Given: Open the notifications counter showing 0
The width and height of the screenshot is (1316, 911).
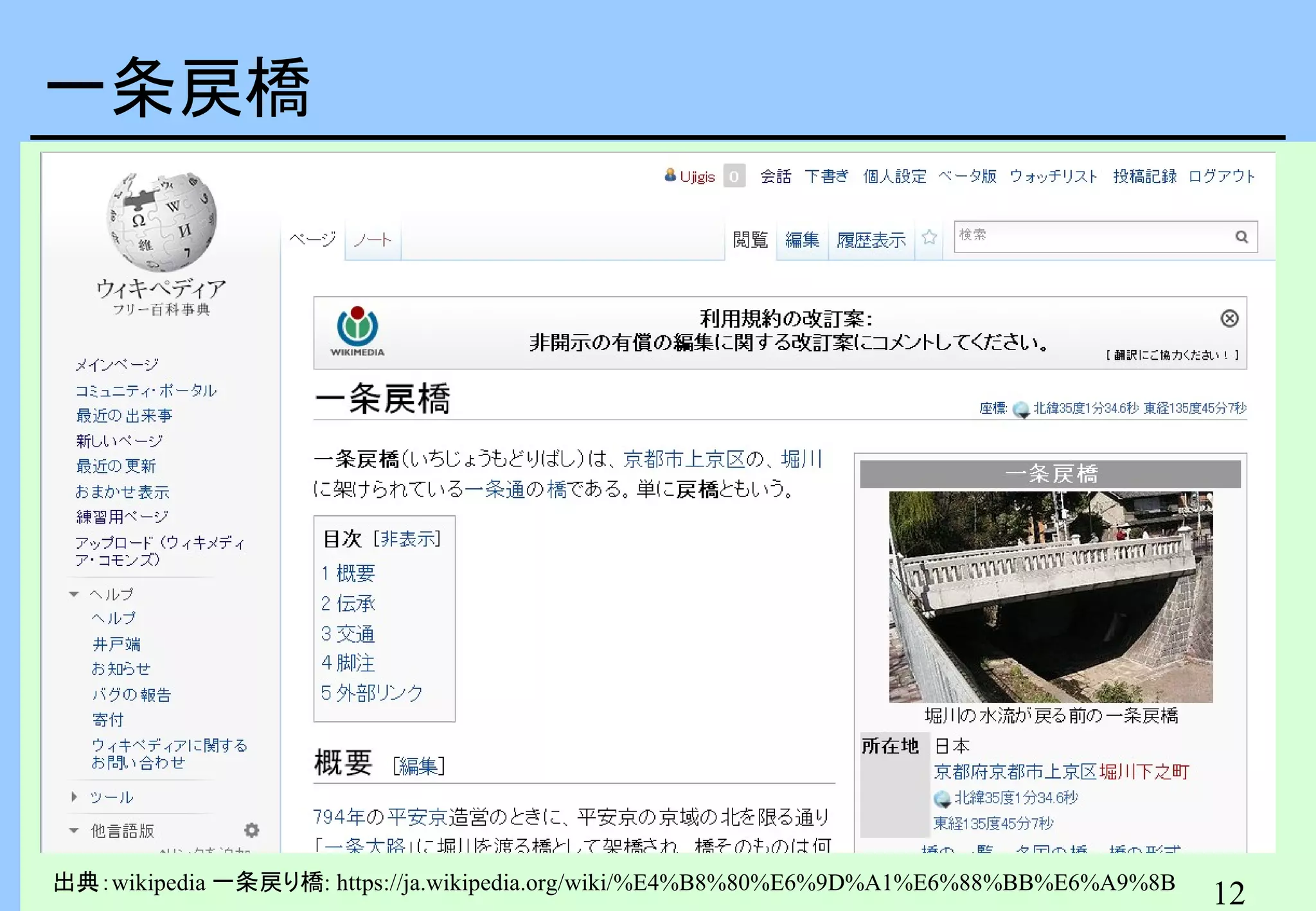Looking at the screenshot, I should [734, 176].
